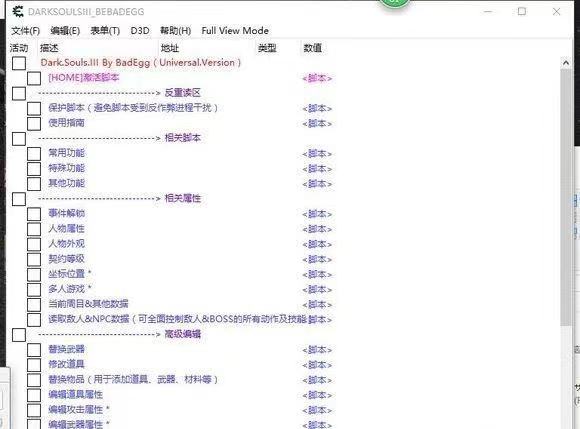The width and height of the screenshot is (580, 429).
Task: Select the 契约等级 row text
Action: [66, 259]
